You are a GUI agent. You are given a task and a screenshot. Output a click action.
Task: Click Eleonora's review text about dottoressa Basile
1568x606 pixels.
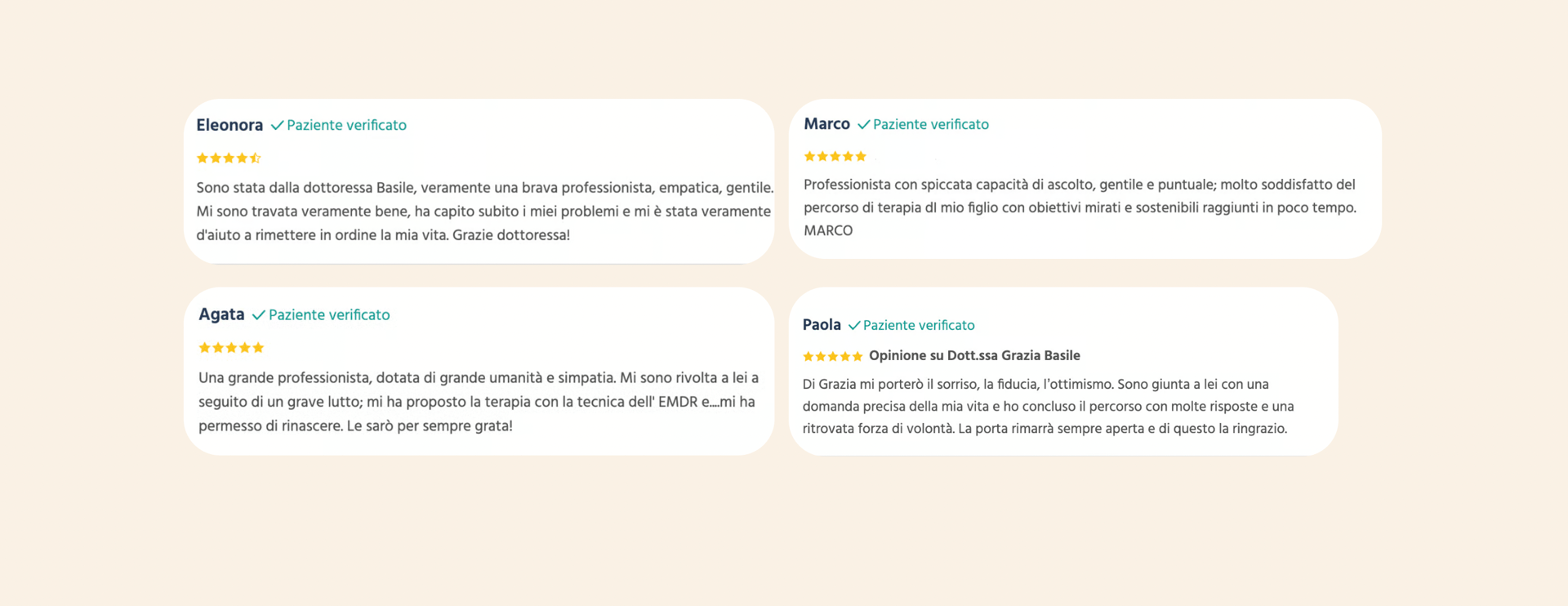(x=484, y=212)
